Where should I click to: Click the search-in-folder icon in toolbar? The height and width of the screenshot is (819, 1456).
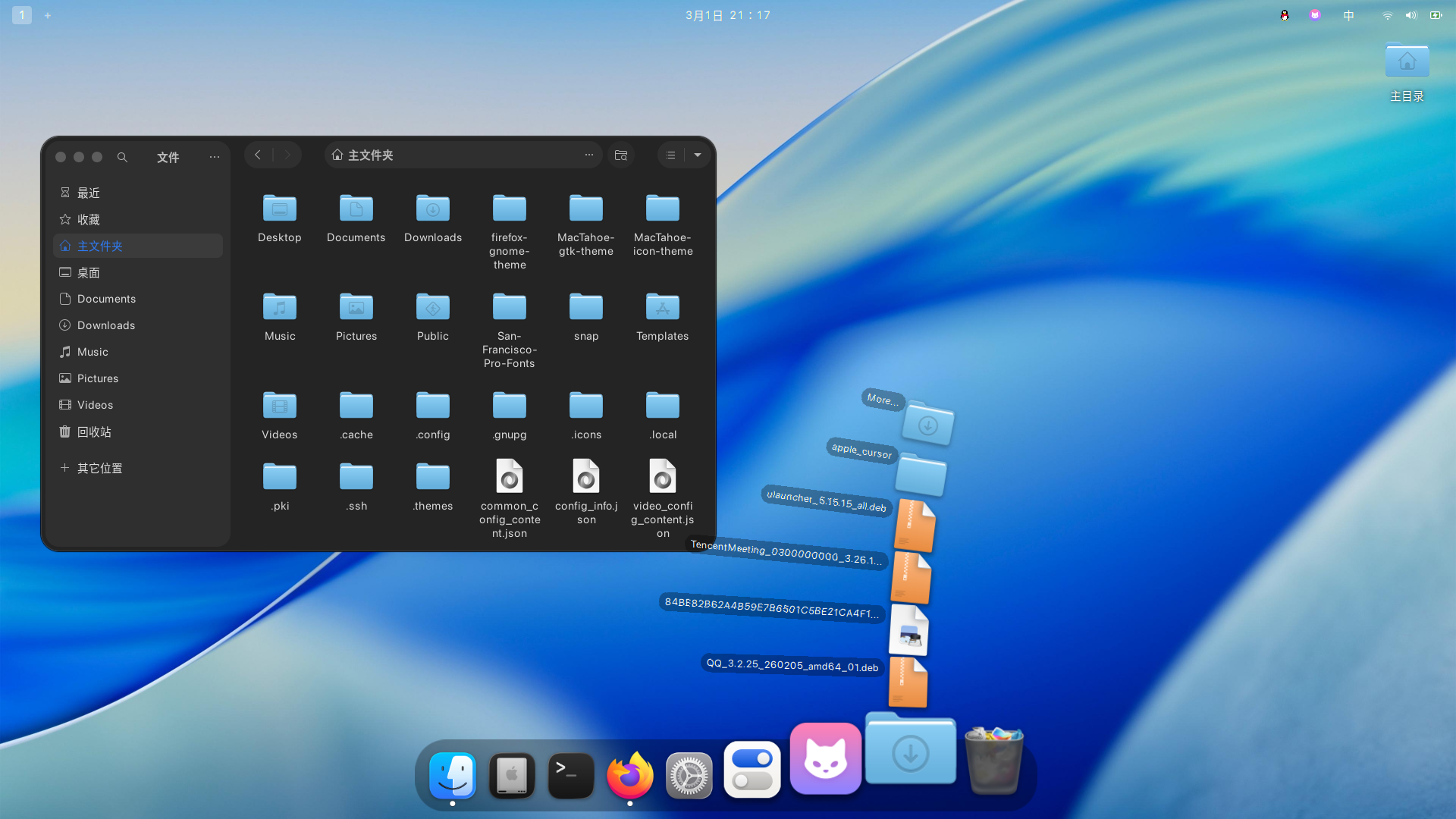[x=621, y=155]
